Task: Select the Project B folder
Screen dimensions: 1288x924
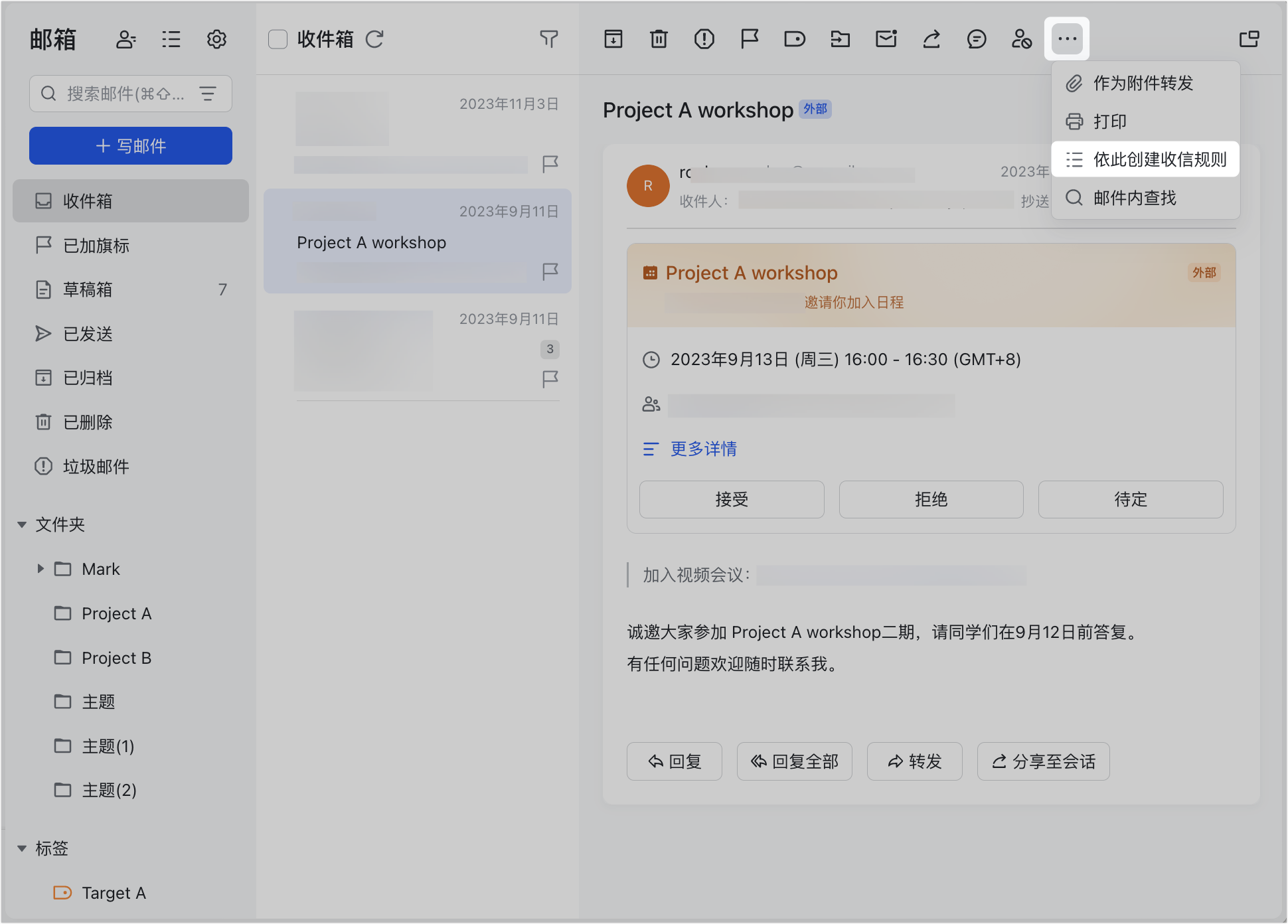Action: (131, 658)
